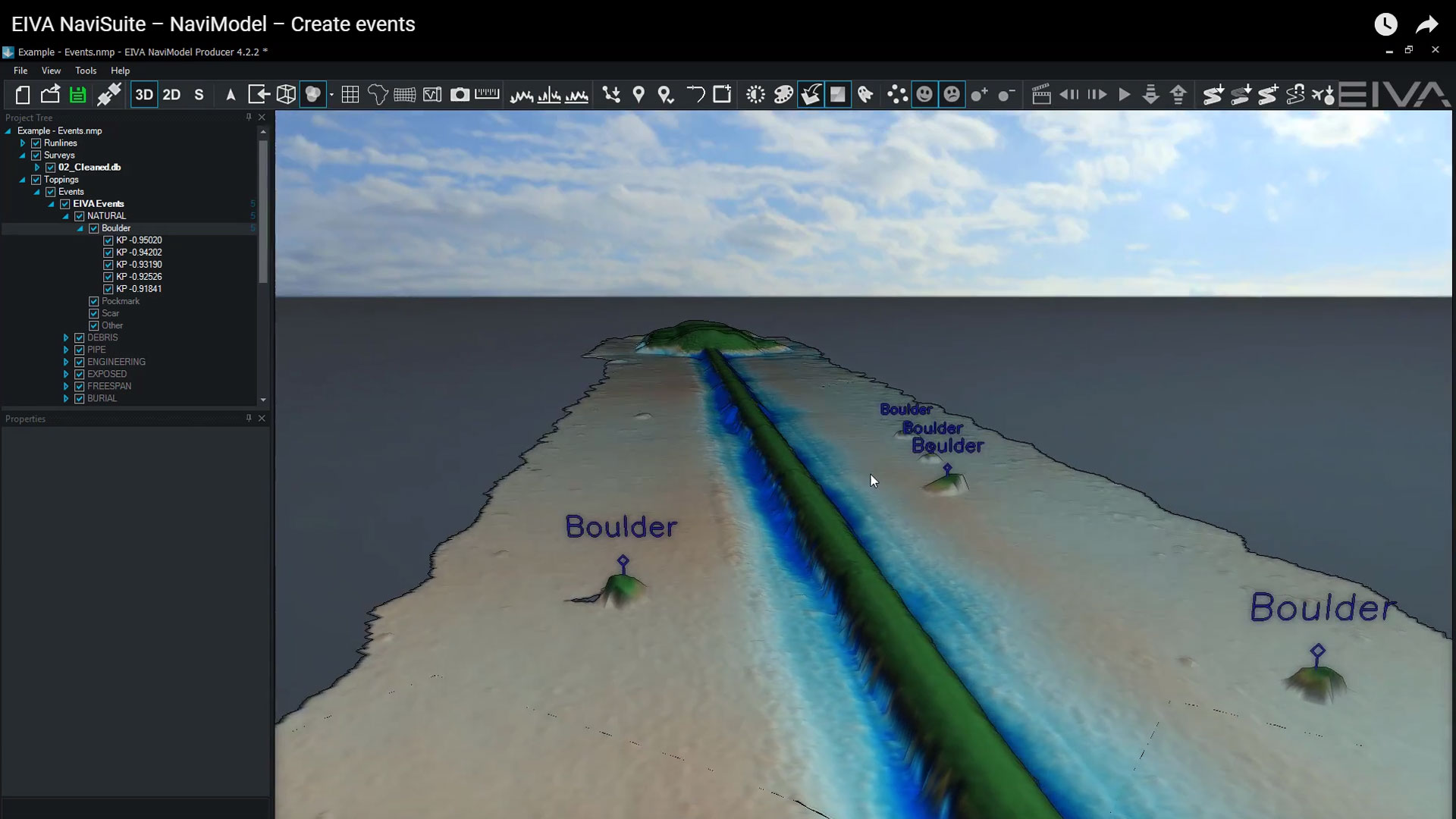Open the color palette icon
The width and height of the screenshot is (1456, 819).
[783, 95]
